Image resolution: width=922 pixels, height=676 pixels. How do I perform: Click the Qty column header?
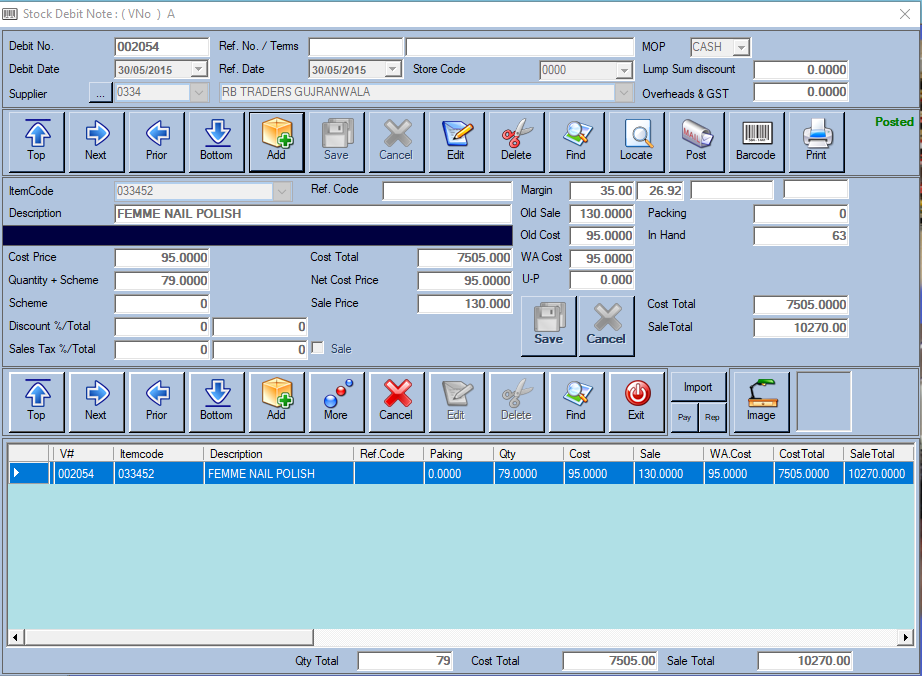point(528,454)
